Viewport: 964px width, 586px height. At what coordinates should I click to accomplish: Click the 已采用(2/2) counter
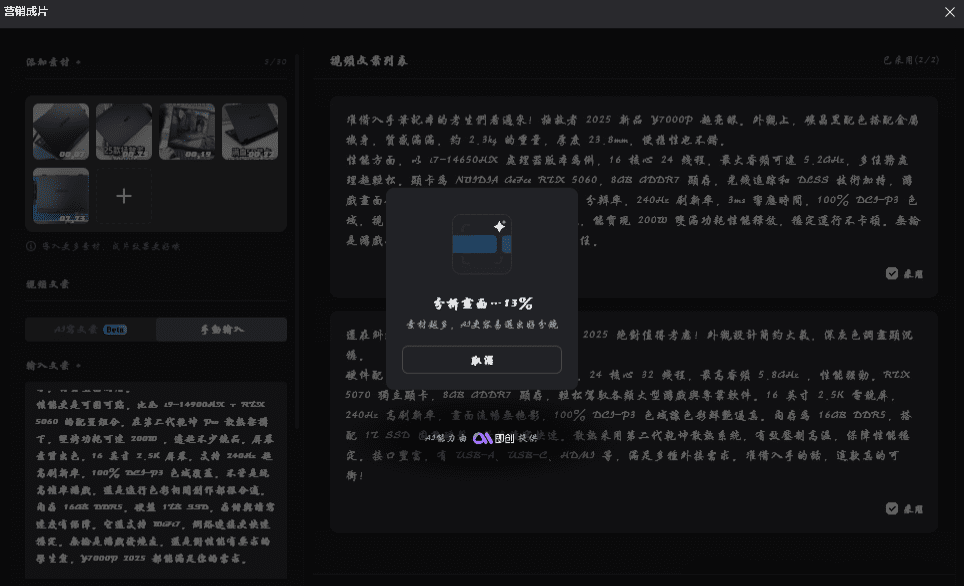[911, 60]
